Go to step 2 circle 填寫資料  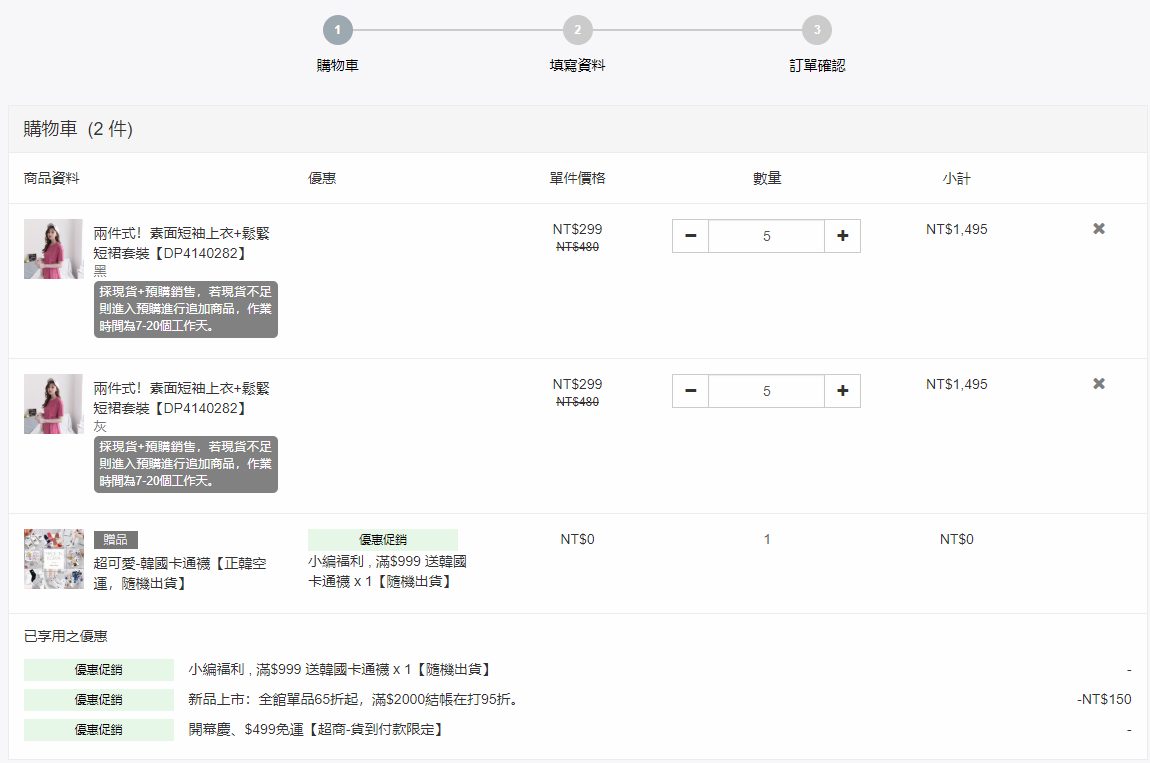click(577, 30)
